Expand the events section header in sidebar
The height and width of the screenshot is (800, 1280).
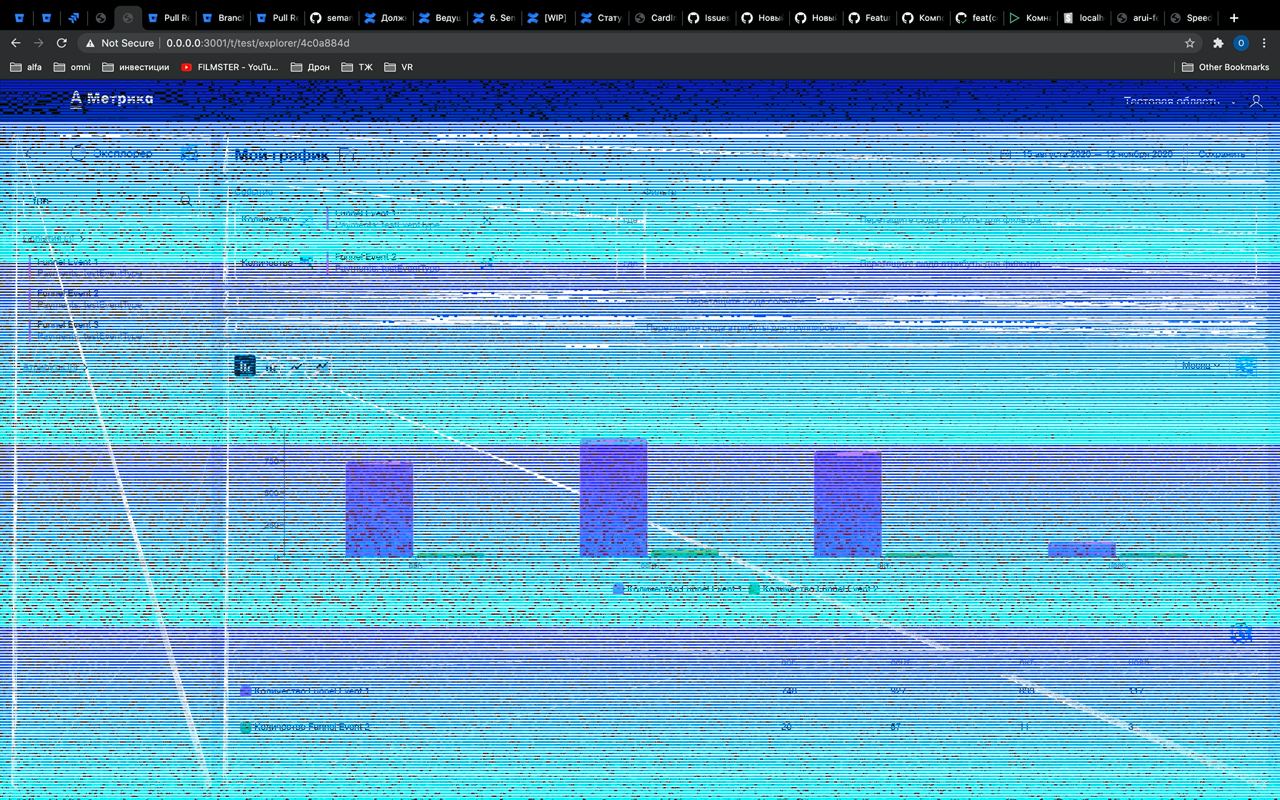click(52, 238)
